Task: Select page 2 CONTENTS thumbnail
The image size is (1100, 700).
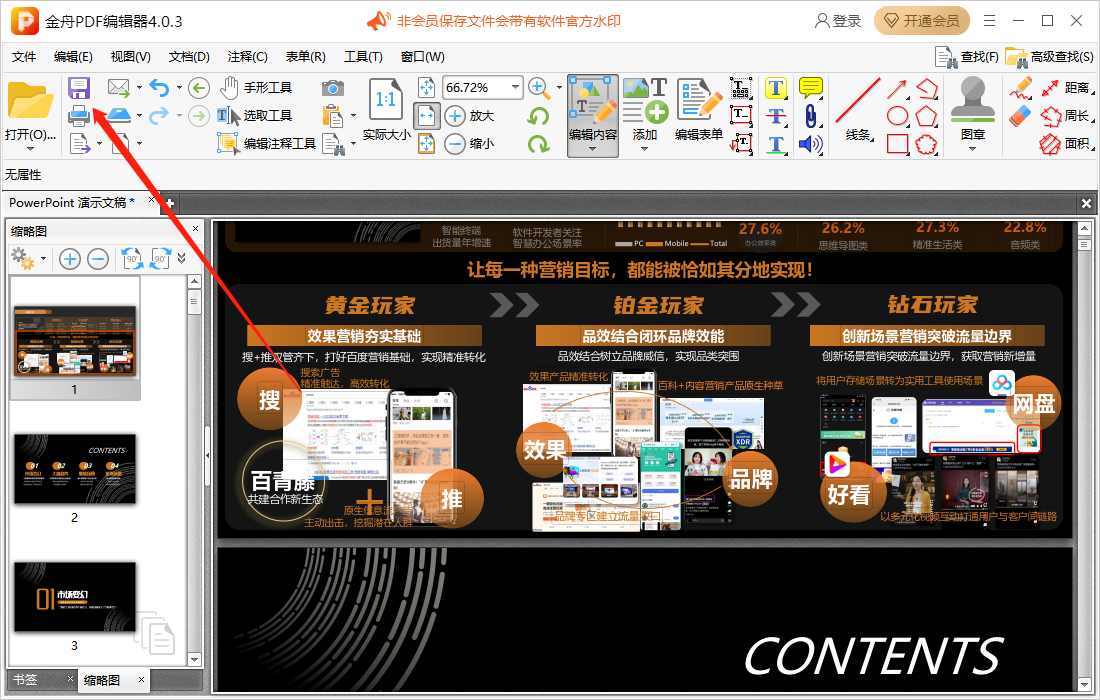Action: (x=75, y=469)
